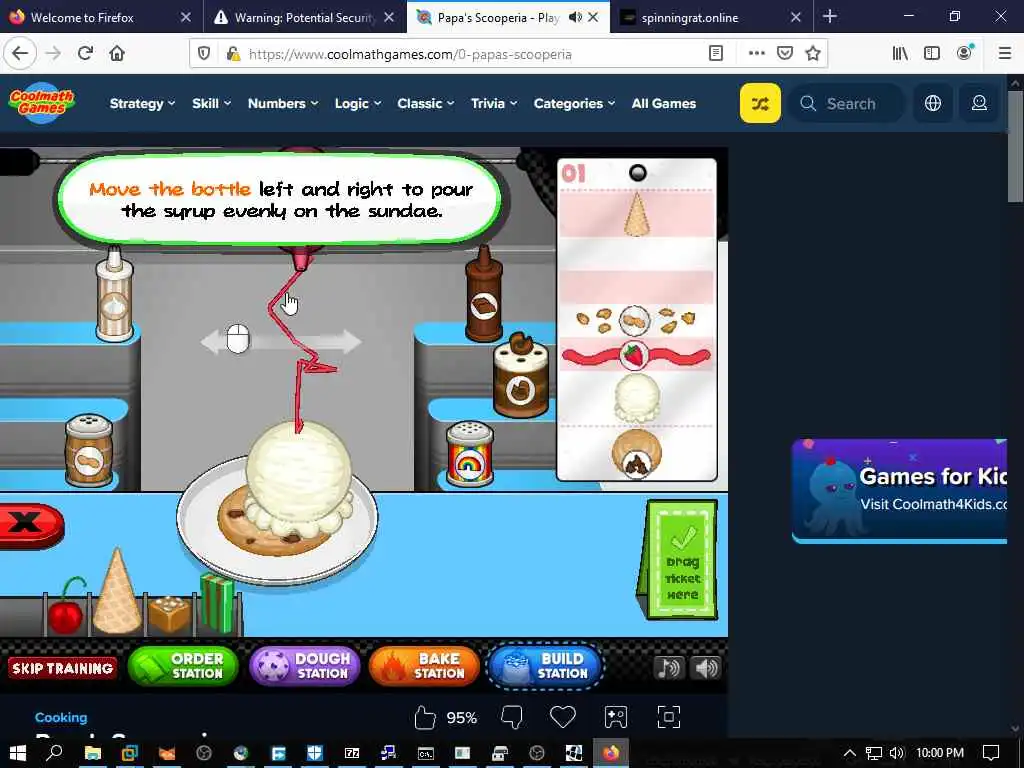Screen dimensions: 1024x768
Task: Pick up the whipped cream bottle
Action: click(x=114, y=294)
